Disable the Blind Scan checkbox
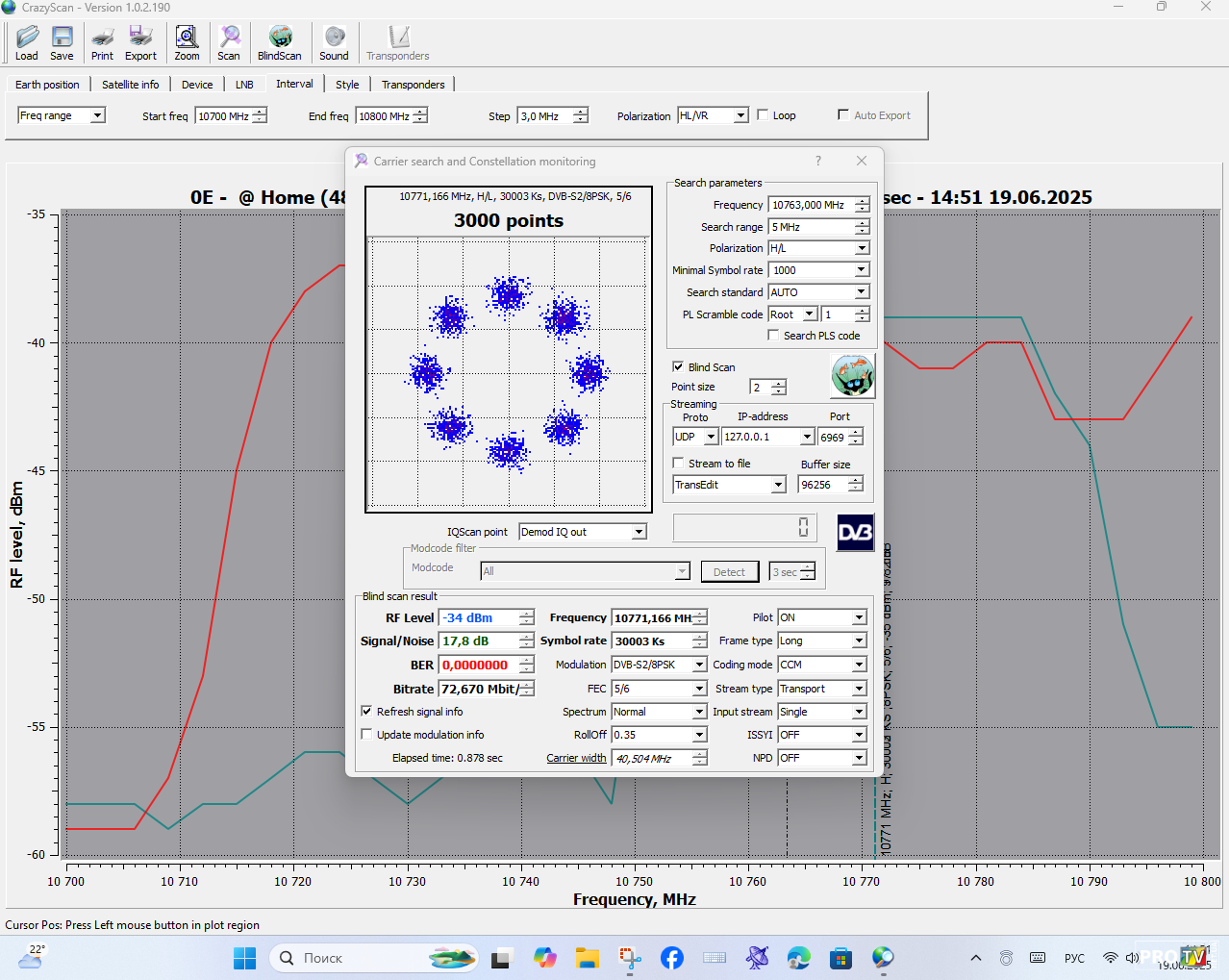1229x980 pixels. tap(678, 366)
